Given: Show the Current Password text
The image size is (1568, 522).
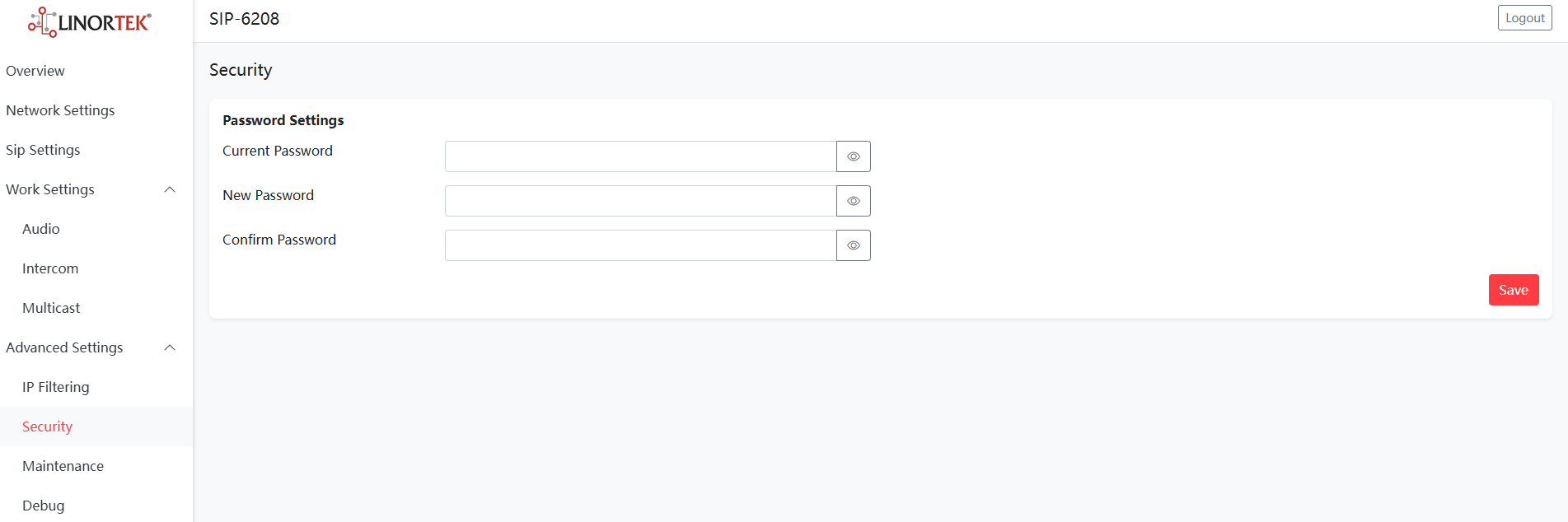Looking at the screenshot, I should pos(854,156).
